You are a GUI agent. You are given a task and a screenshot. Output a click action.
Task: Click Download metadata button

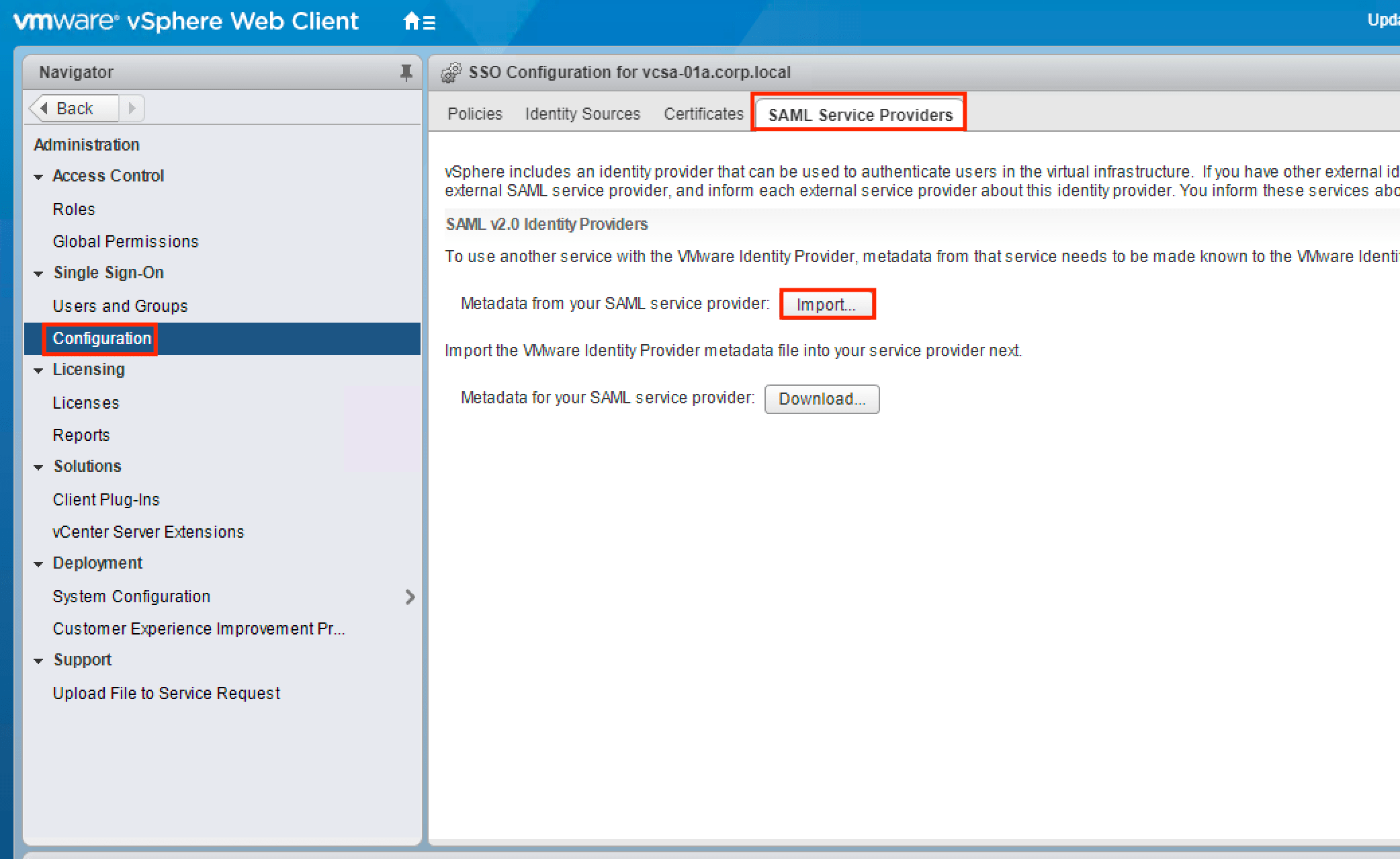pyautogui.click(x=822, y=399)
